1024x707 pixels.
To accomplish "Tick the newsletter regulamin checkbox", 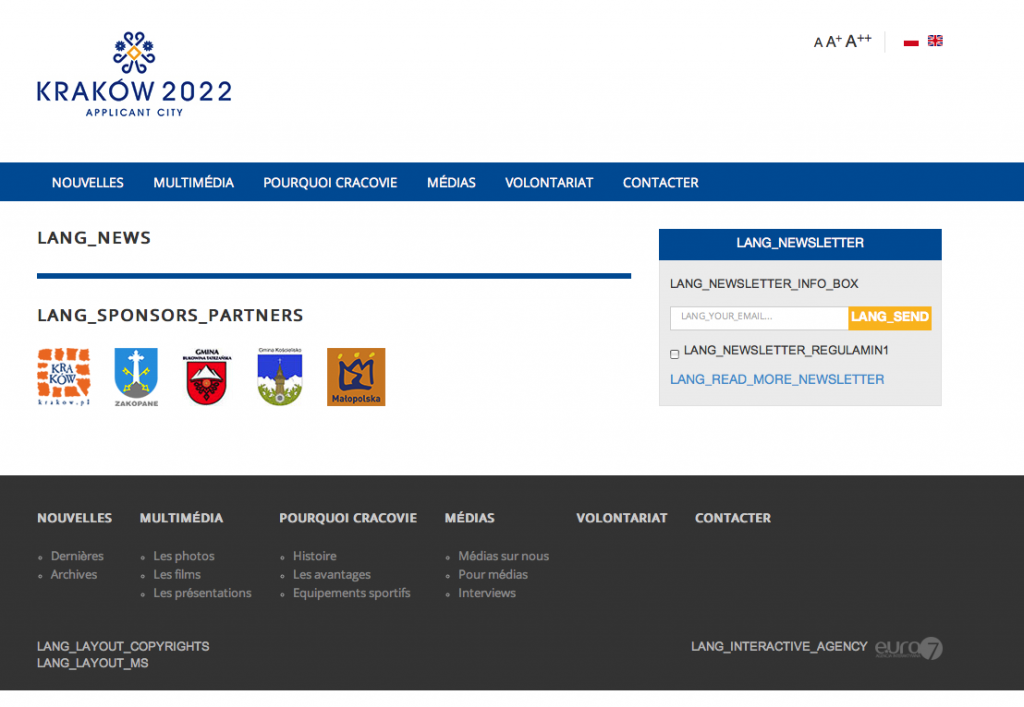I will tap(675, 354).
